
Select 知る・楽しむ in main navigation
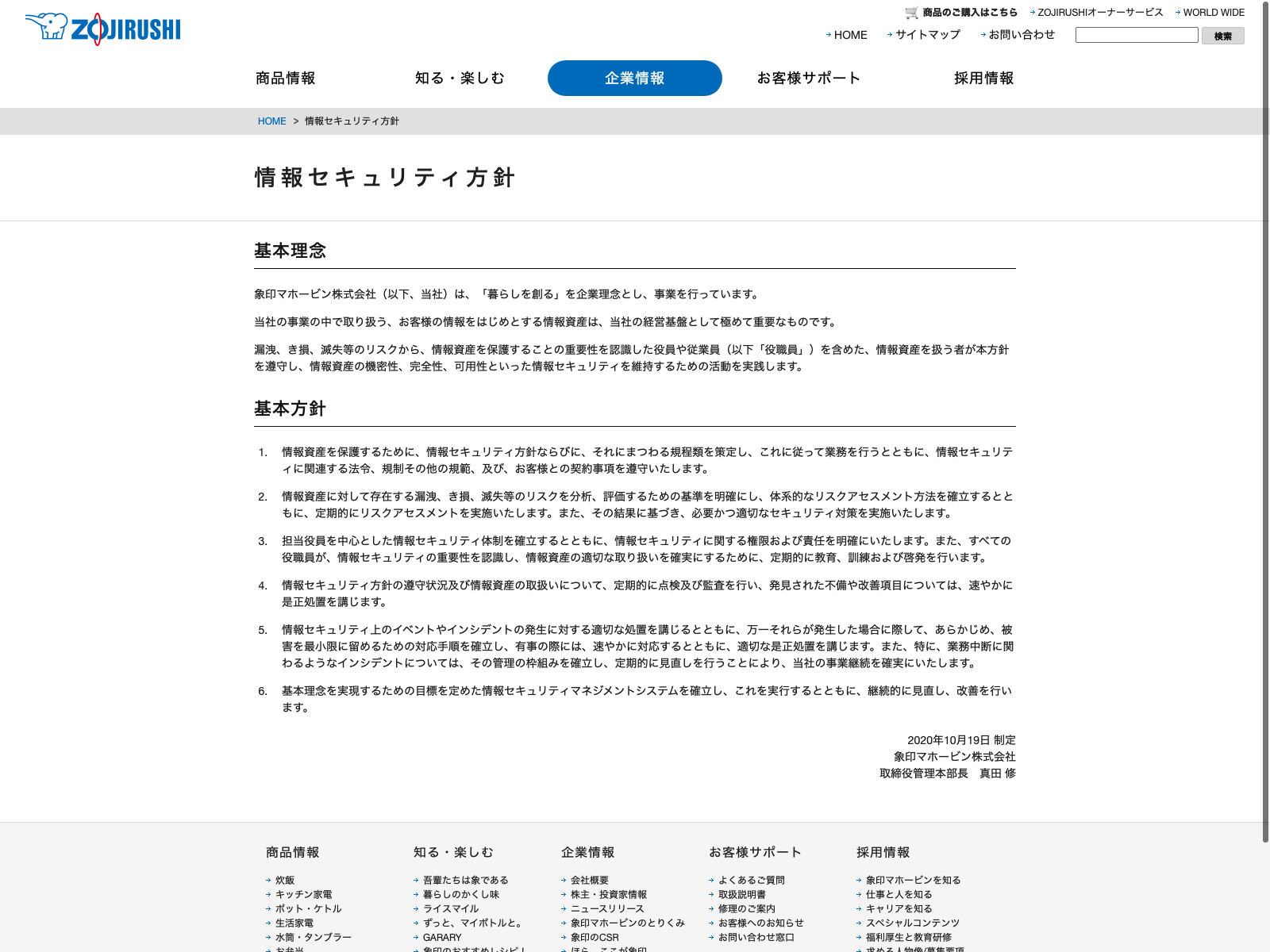pyautogui.click(x=460, y=78)
